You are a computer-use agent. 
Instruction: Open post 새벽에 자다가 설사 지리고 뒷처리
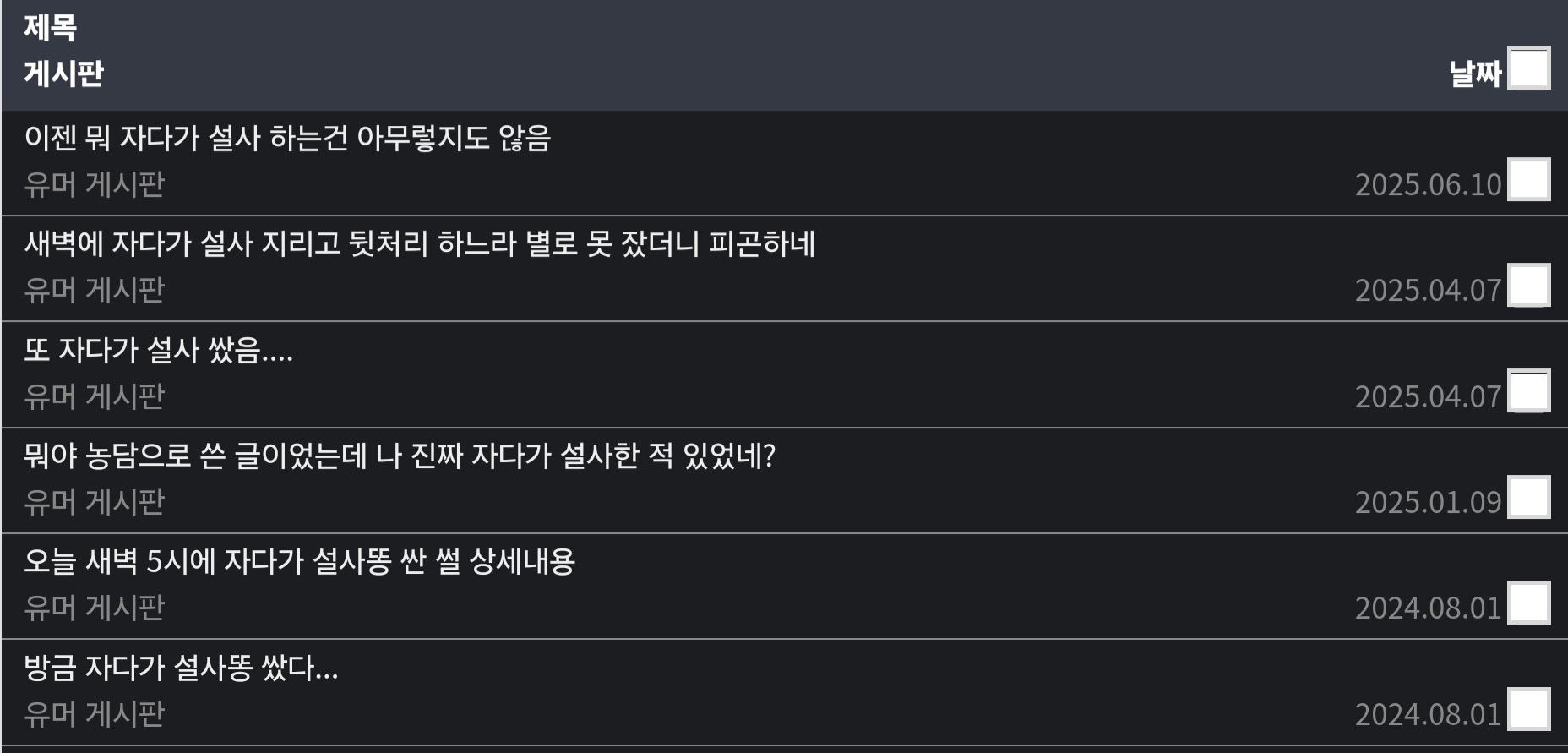420,243
